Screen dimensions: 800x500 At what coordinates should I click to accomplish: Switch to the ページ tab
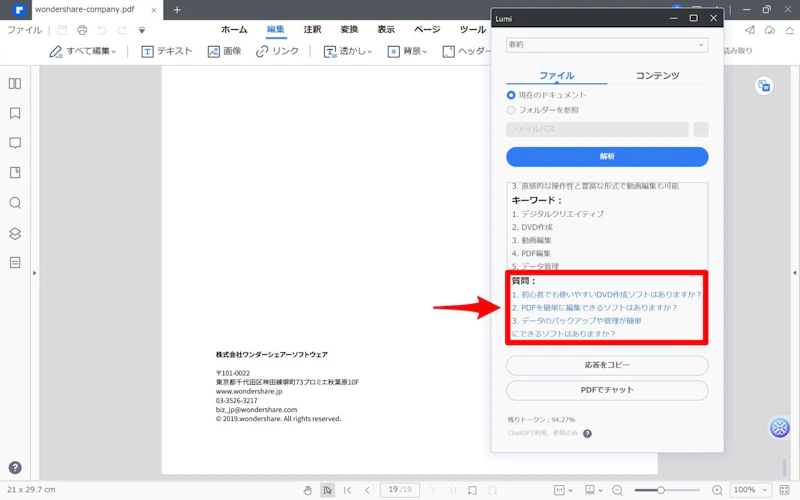[427, 30]
